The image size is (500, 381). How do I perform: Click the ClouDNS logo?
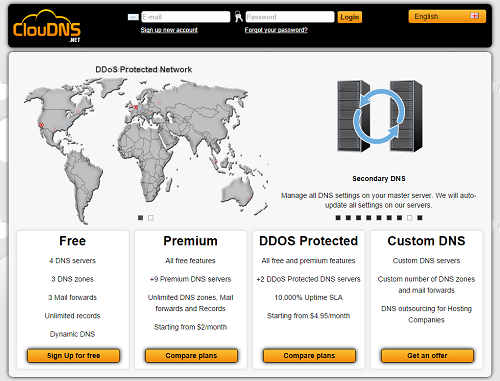coord(47,26)
